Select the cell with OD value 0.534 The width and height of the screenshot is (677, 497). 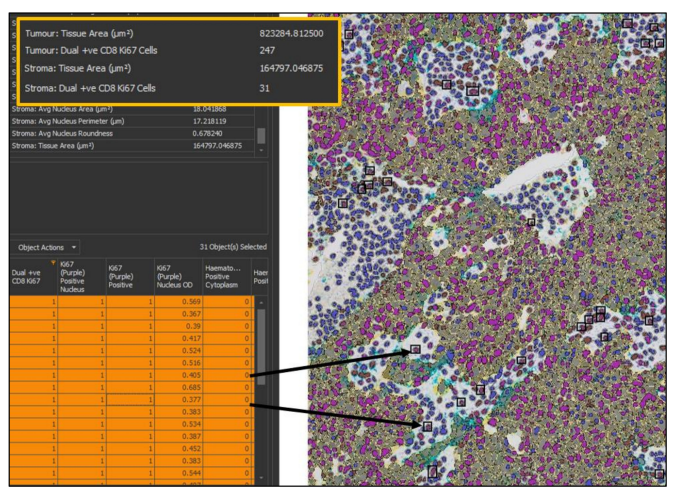[178, 424]
